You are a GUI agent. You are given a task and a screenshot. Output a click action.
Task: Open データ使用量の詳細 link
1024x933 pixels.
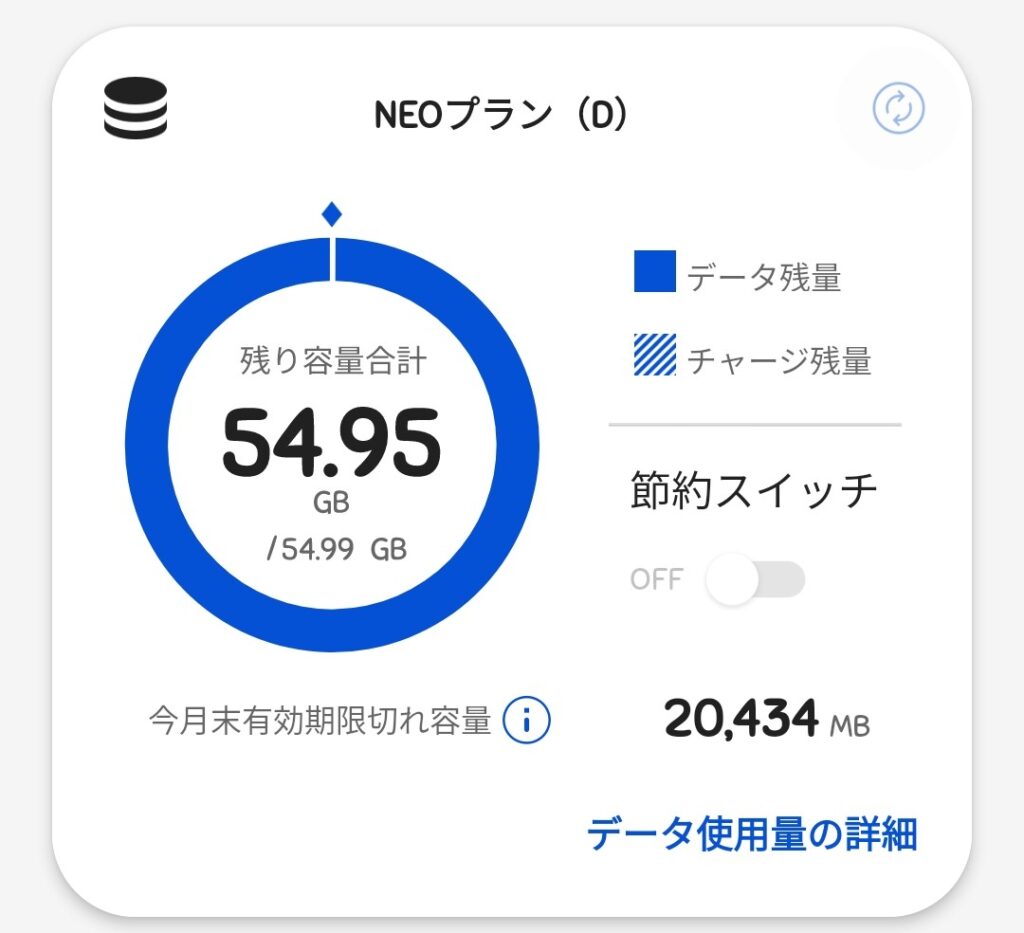(x=751, y=833)
